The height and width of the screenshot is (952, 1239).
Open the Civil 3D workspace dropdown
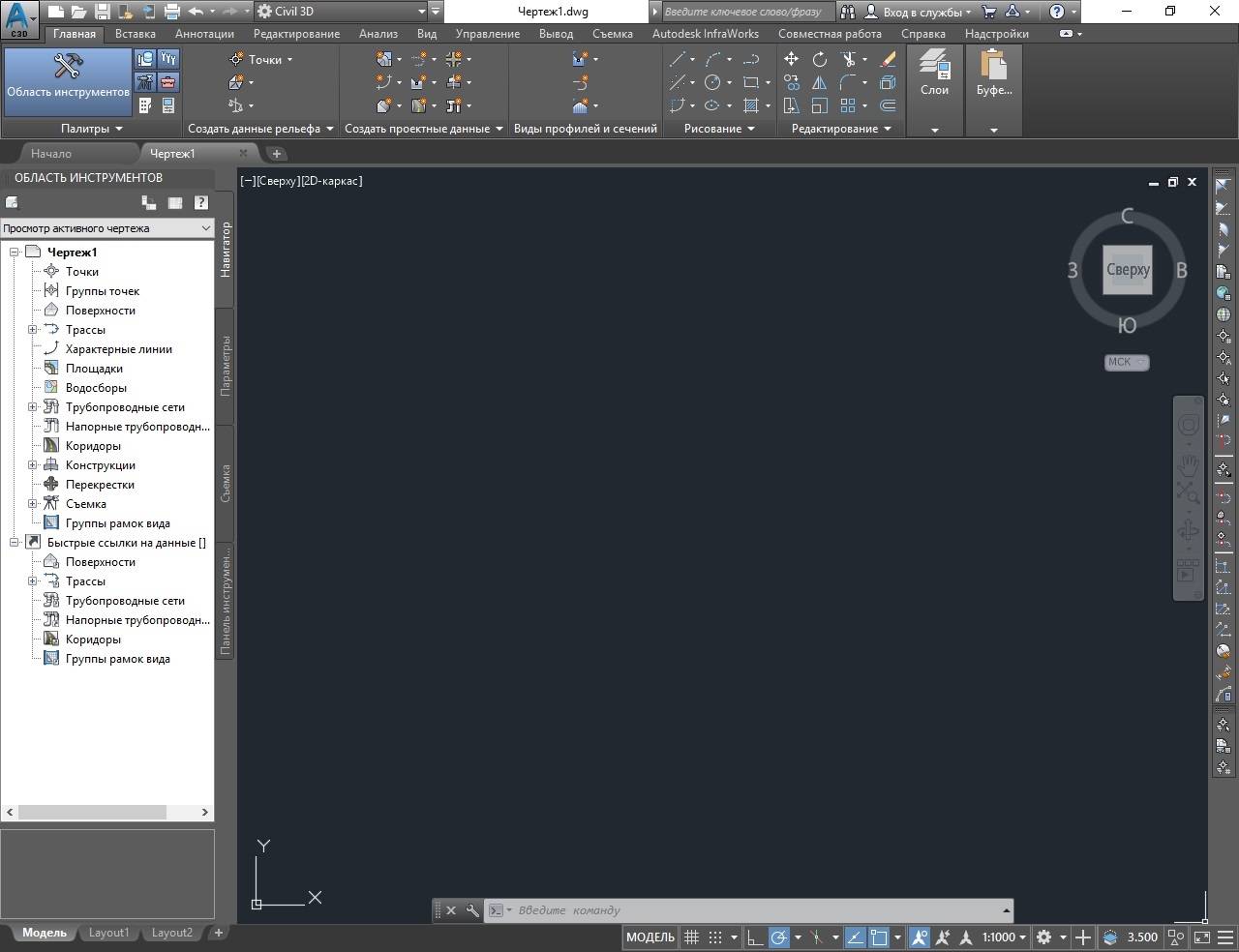tap(340, 12)
